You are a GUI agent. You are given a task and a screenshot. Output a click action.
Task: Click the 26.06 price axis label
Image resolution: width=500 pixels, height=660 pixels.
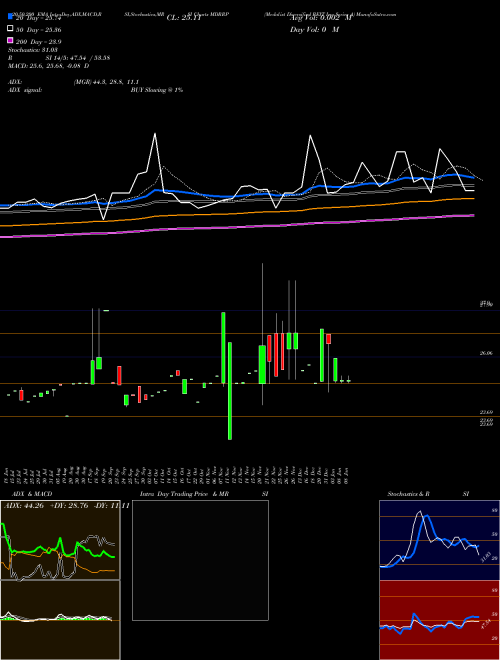point(486,354)
